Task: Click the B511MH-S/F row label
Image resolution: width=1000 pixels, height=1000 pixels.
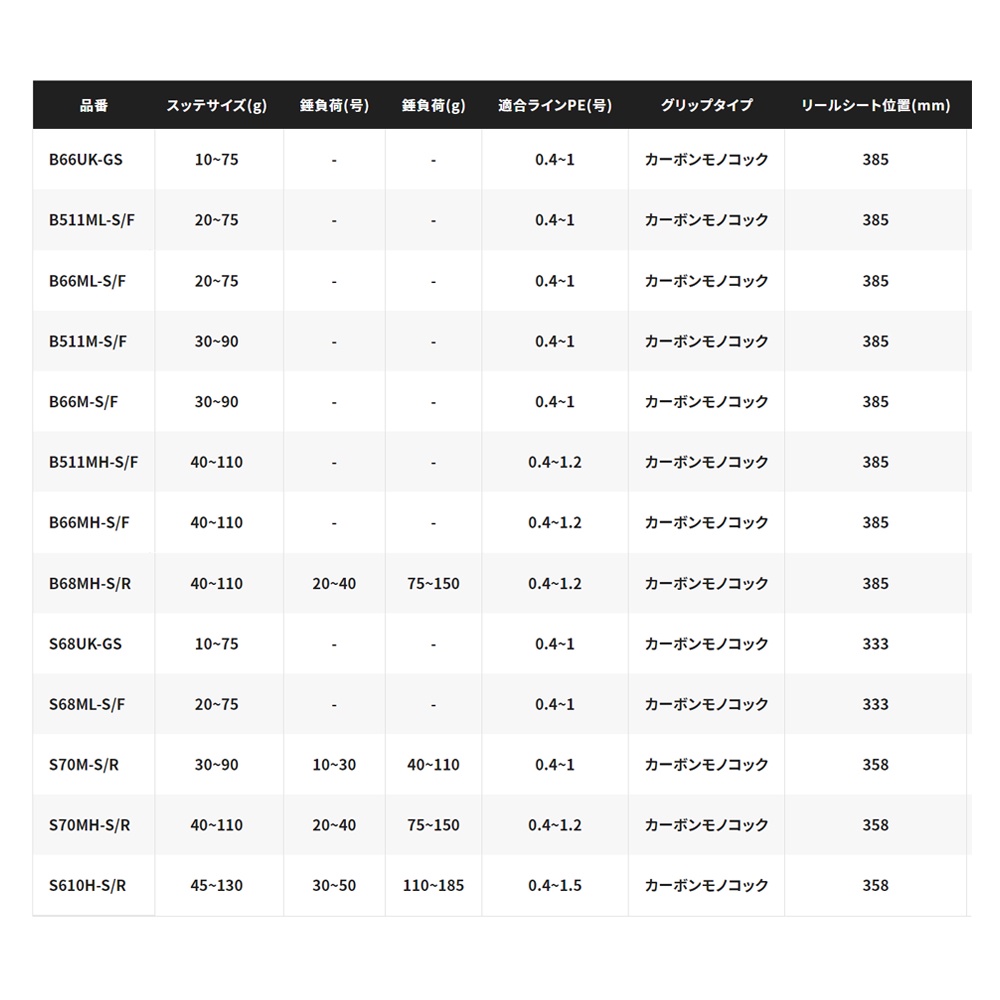Action: point(93,462)
